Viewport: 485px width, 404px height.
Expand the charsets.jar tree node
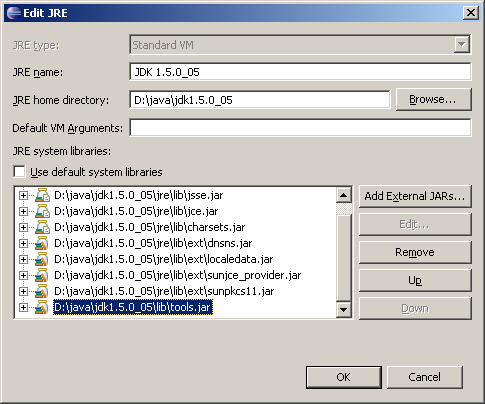(23, 227)
